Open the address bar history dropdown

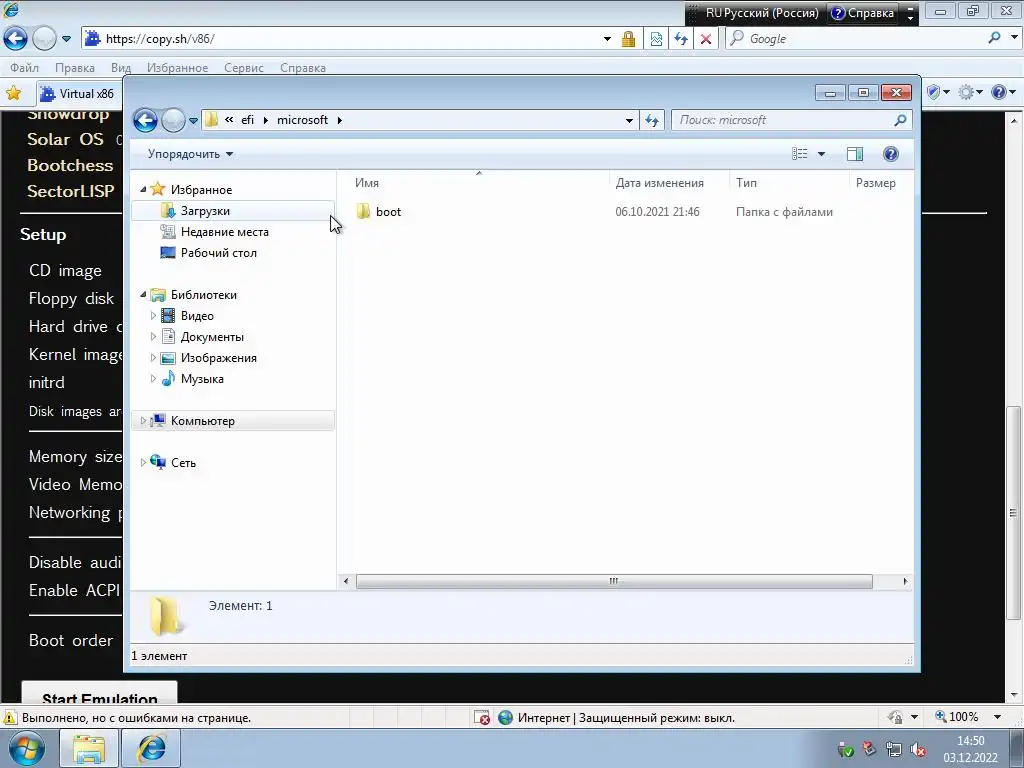coord(629,120)
